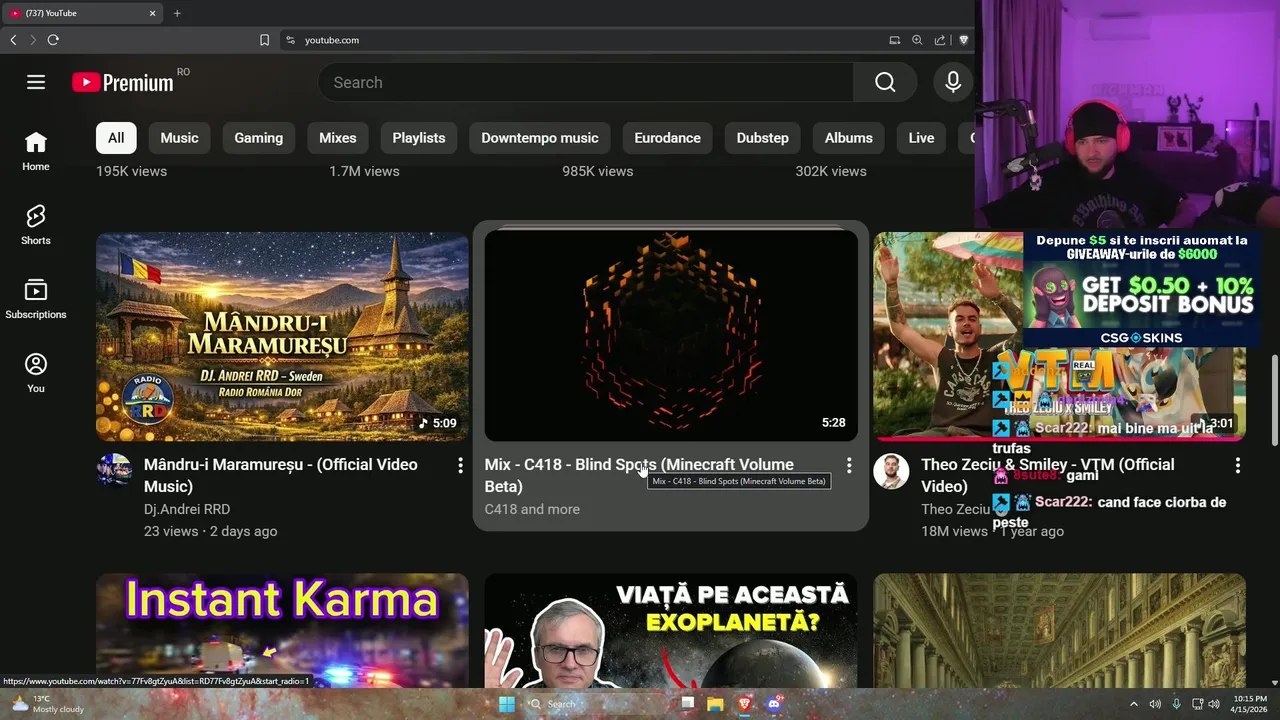
Task: Open Brave Shields lion icon
Action: click(963, 40)
